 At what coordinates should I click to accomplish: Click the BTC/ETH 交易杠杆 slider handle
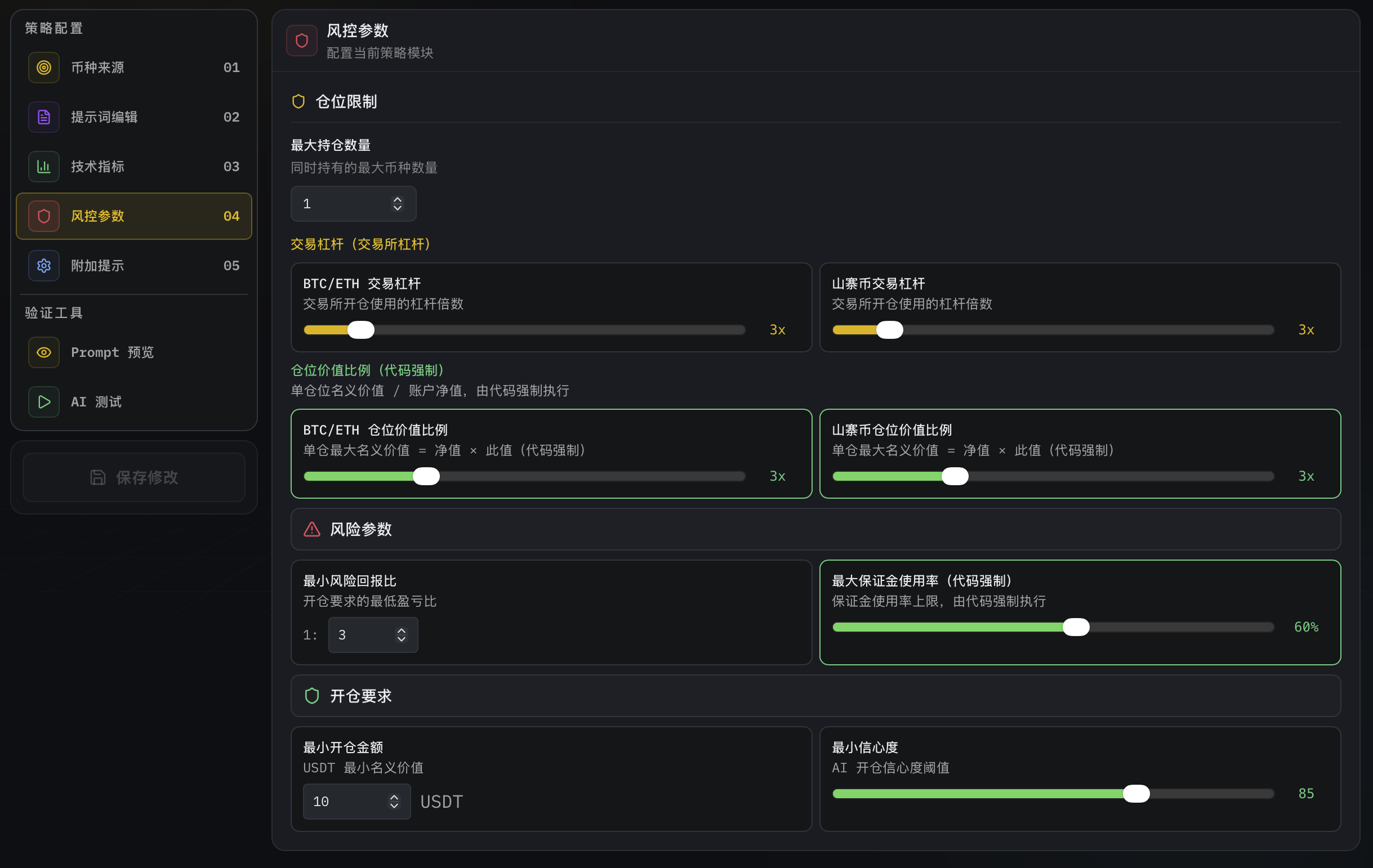(361, 330)
